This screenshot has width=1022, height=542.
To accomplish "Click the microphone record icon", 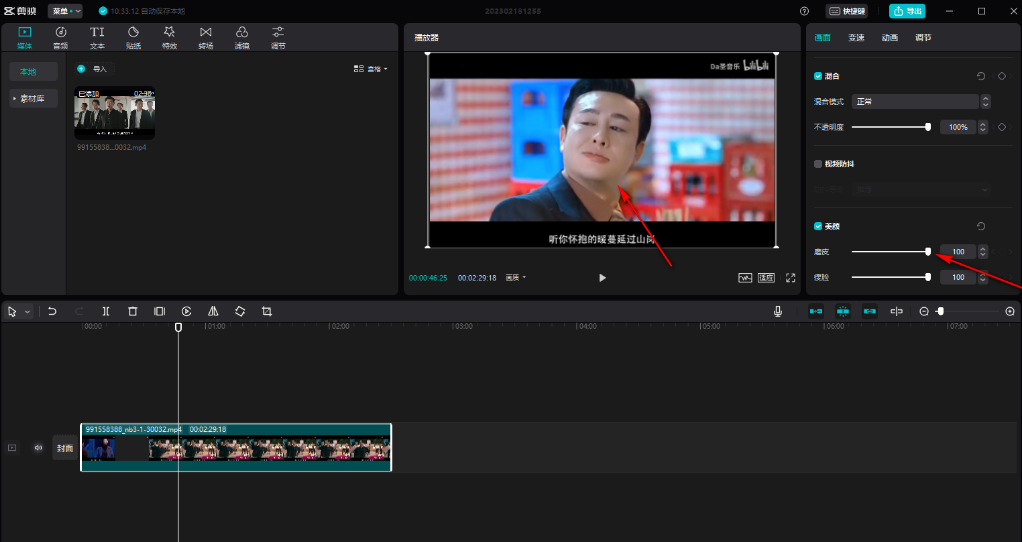I will (x=778, y=311).
